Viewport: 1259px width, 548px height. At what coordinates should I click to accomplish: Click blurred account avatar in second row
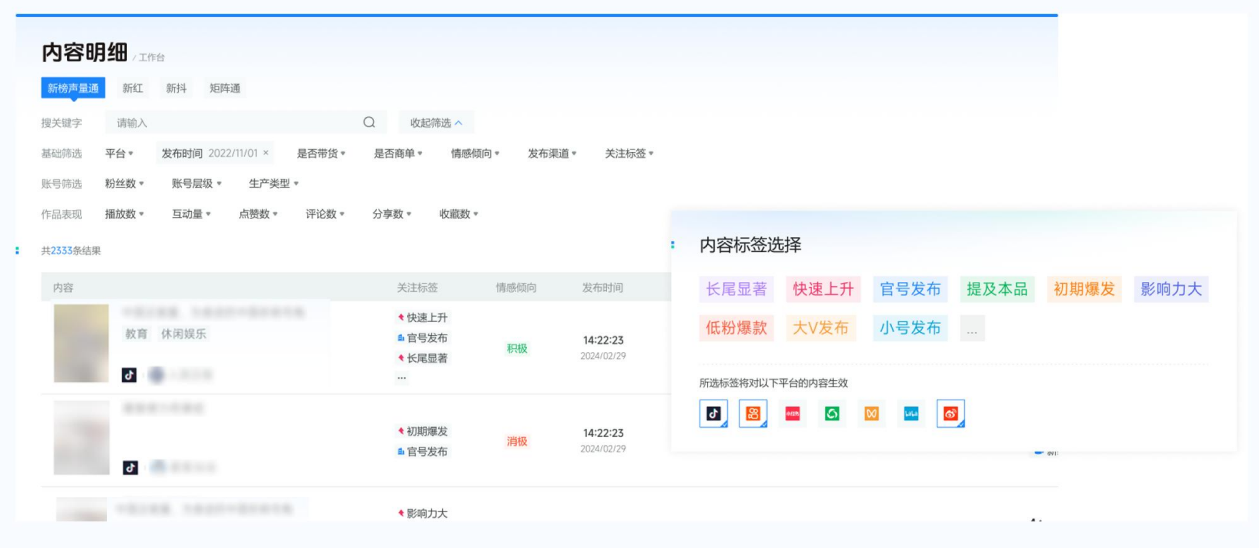pyautogui.click(x=156, y=467)
